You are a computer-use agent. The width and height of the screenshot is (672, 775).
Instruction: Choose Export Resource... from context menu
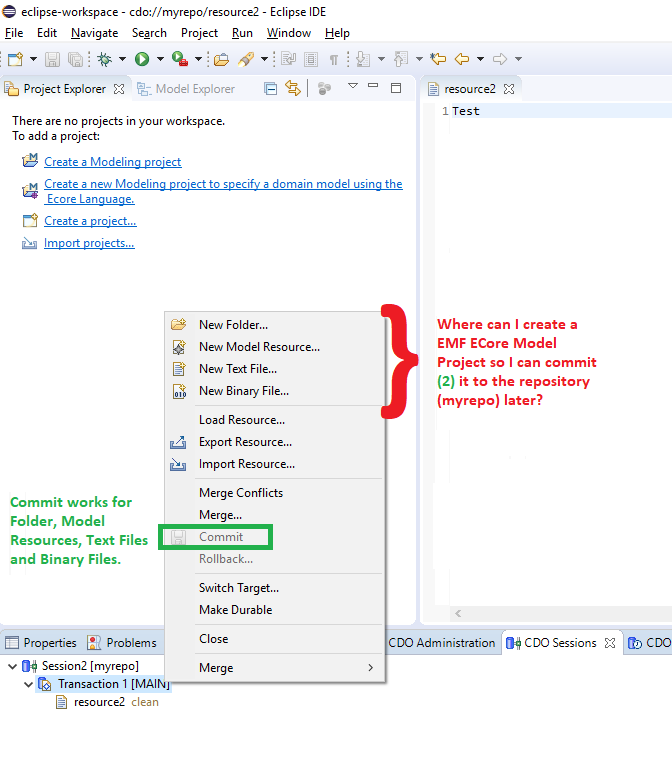click(x=275, y=442)
